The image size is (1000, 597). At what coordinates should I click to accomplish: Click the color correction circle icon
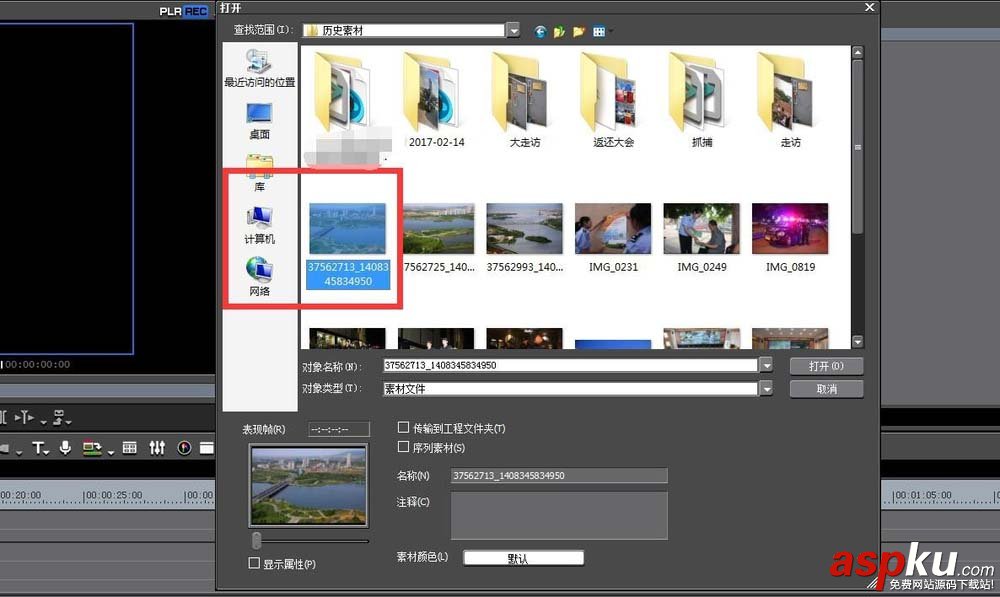pos(183,448)
